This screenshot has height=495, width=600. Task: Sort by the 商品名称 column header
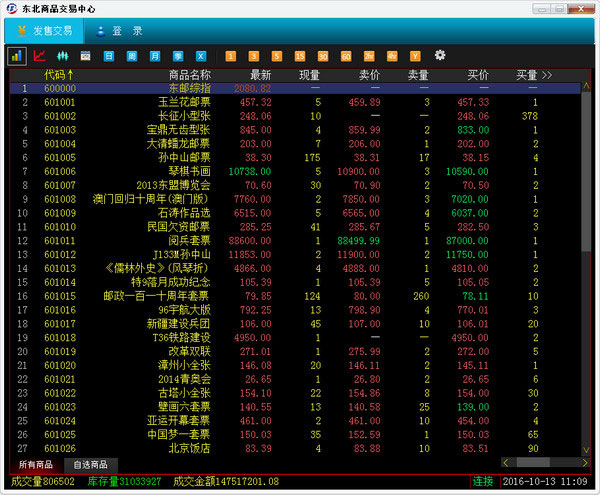pyautogui.click(x=190, y=75)
